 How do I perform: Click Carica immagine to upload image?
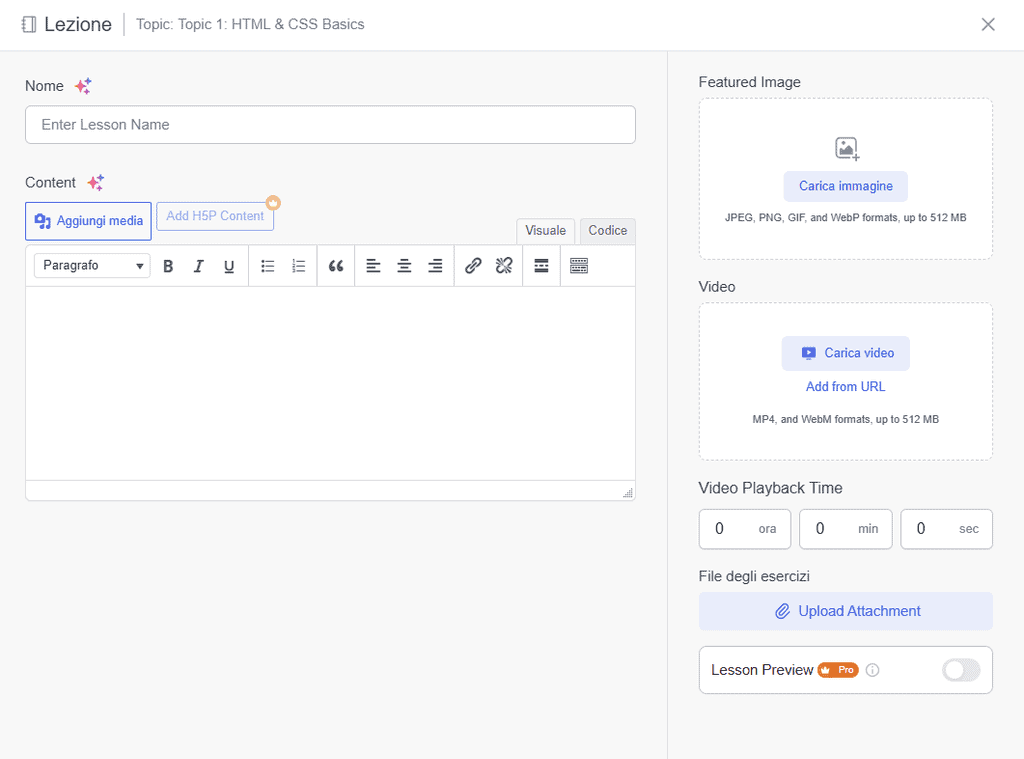(846, 186)
